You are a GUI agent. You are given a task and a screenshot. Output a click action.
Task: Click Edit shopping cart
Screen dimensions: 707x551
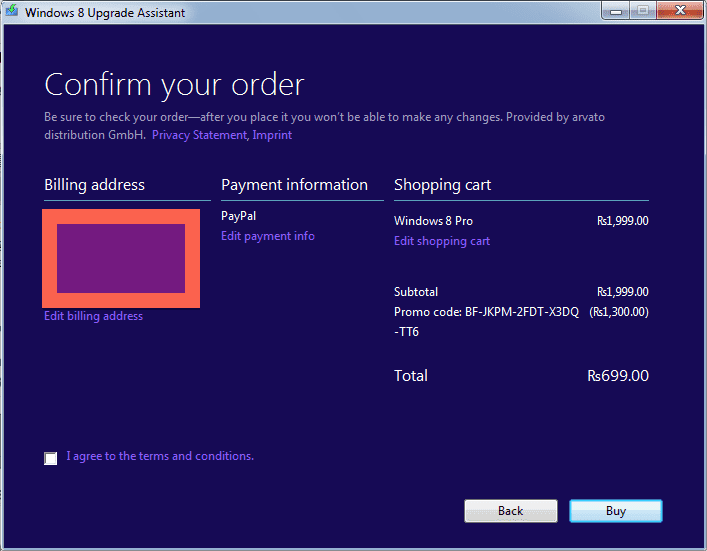[x=442, y=241]
